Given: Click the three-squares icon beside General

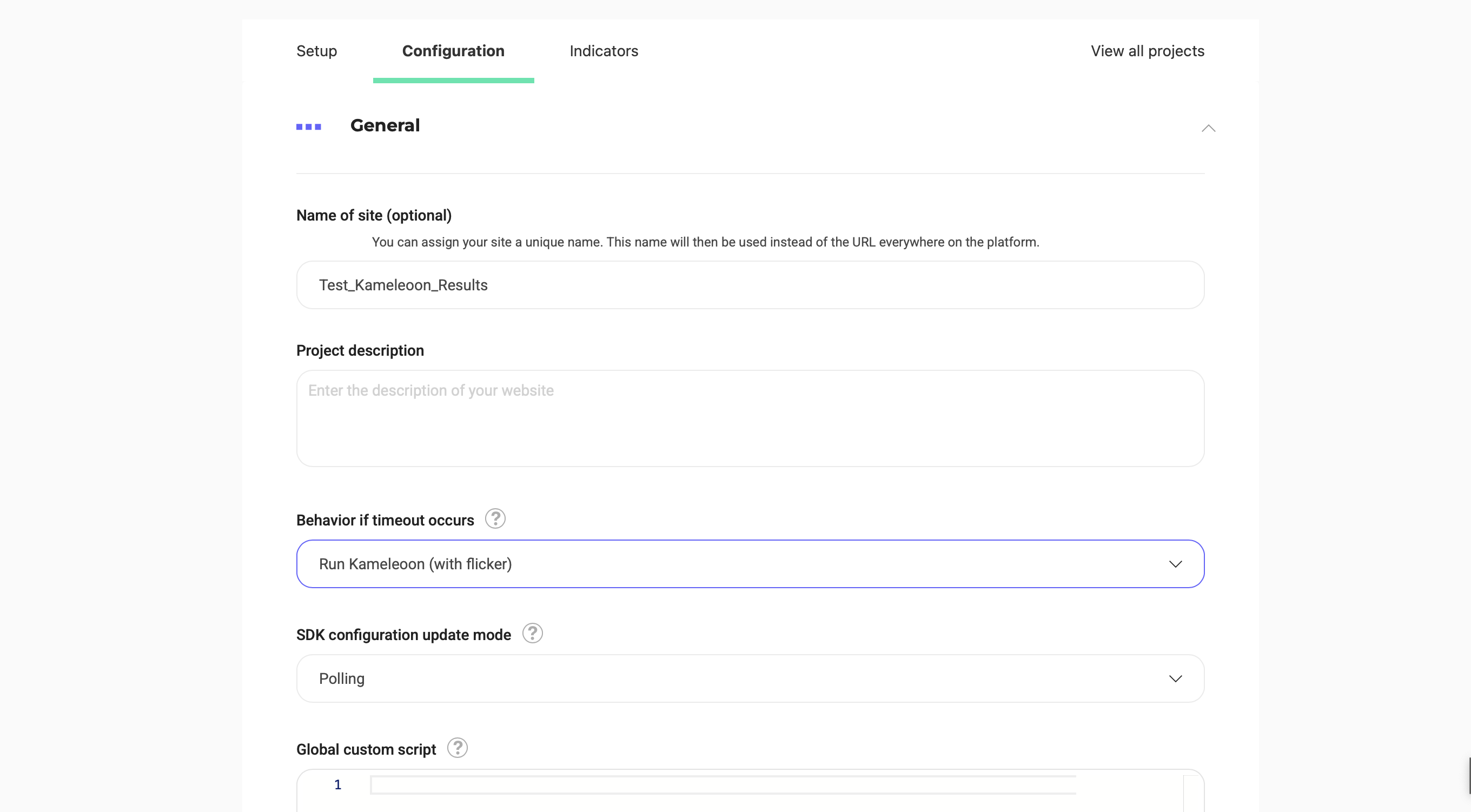Looking at the screenshot, I should [308, 127].
